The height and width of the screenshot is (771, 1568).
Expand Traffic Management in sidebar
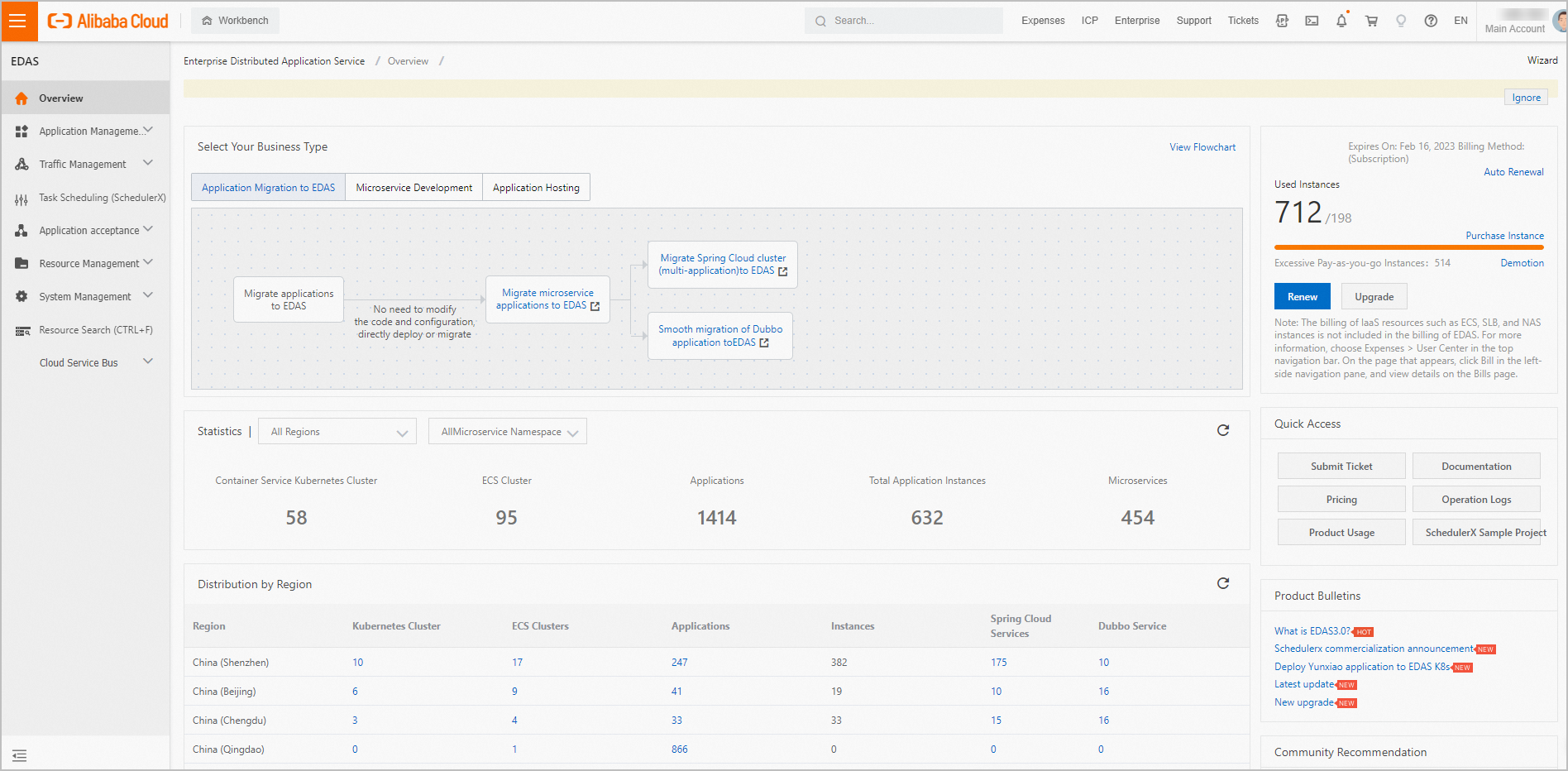pyautogui.click(x=84, y=165)
